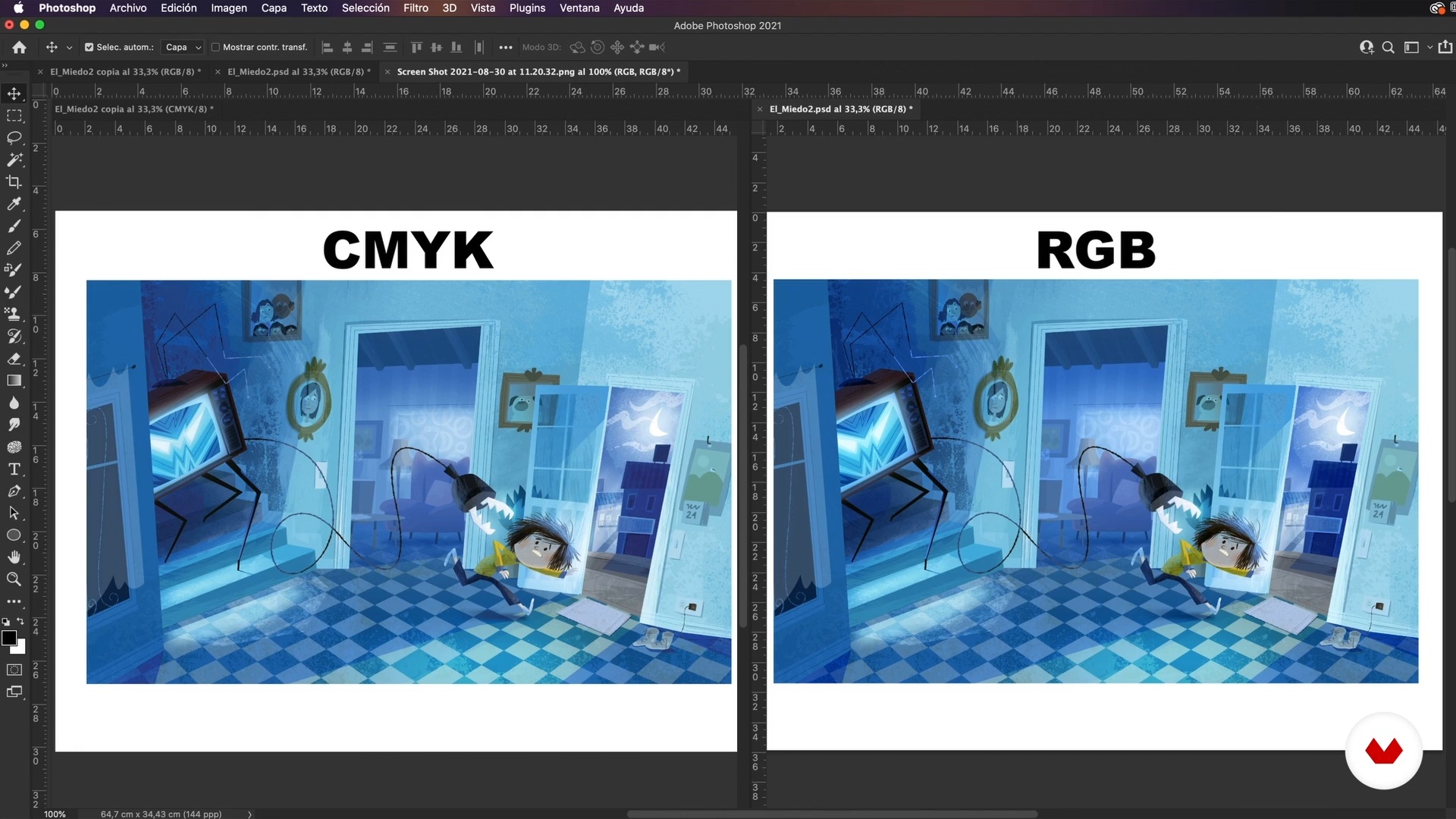The width and height of the screenshot is (1456, 819).
Task: Select the Smudge finger tool
Action: [x=14, y=425]
